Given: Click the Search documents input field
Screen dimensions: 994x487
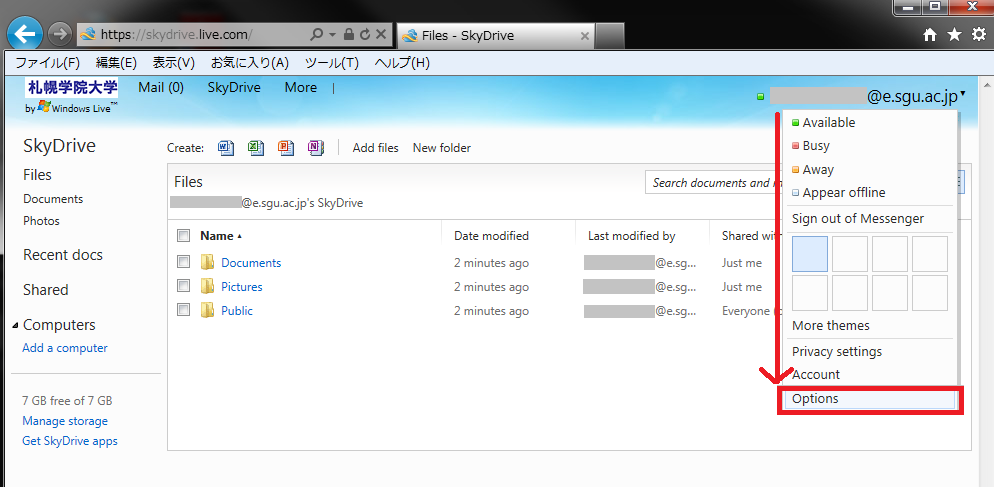Looking at the screenshot, I should (x=714, y=183).
